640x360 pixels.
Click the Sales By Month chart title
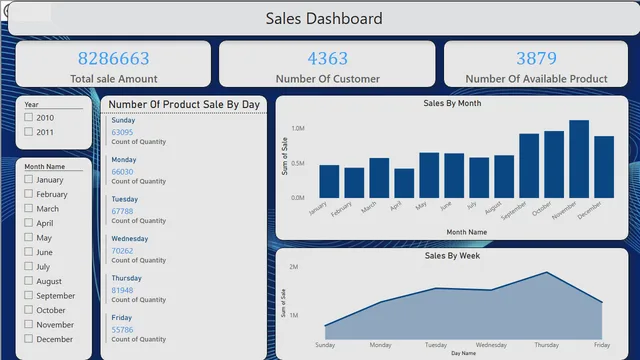click(x=452, y=103)
